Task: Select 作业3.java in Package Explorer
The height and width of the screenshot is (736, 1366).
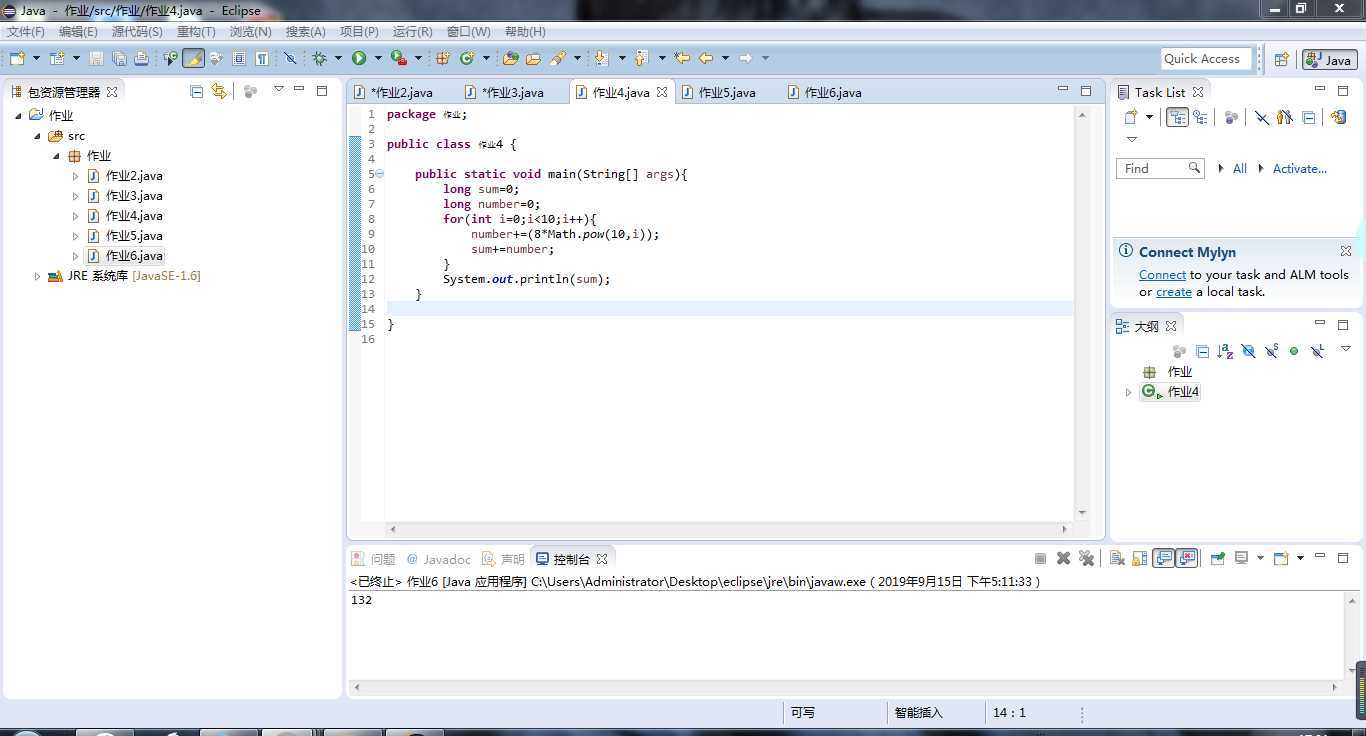Action: [134, 196]
